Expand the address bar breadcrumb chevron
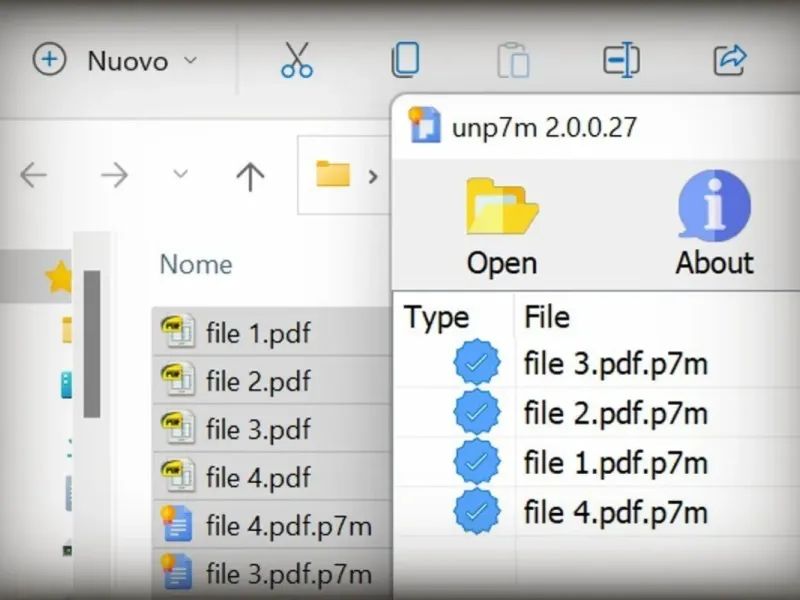 (x=373, y=177)
